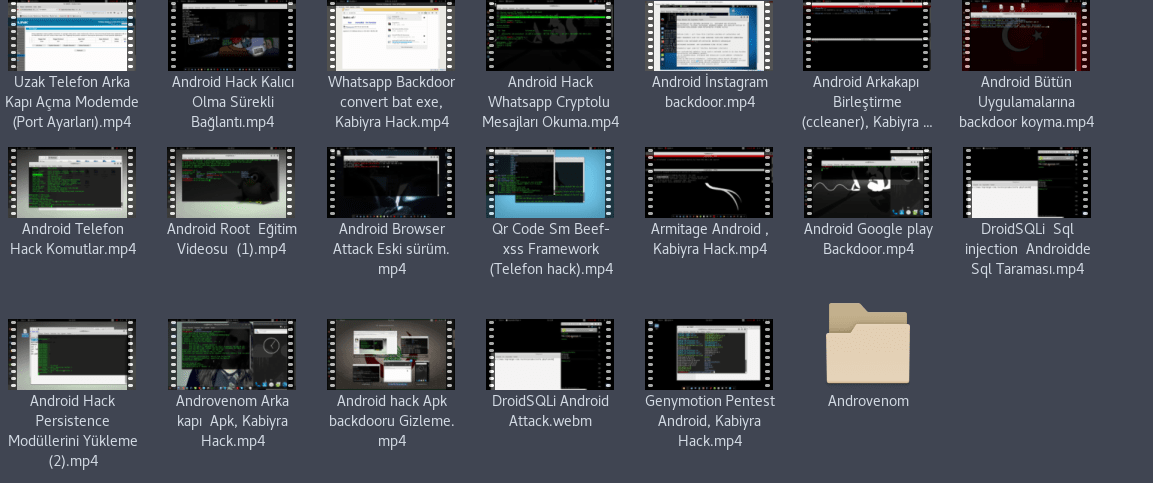The image size is (1153, 483).
Task: Click filename 'DroidSQLi Android Attack.webm'
Action: click(550, 411)
